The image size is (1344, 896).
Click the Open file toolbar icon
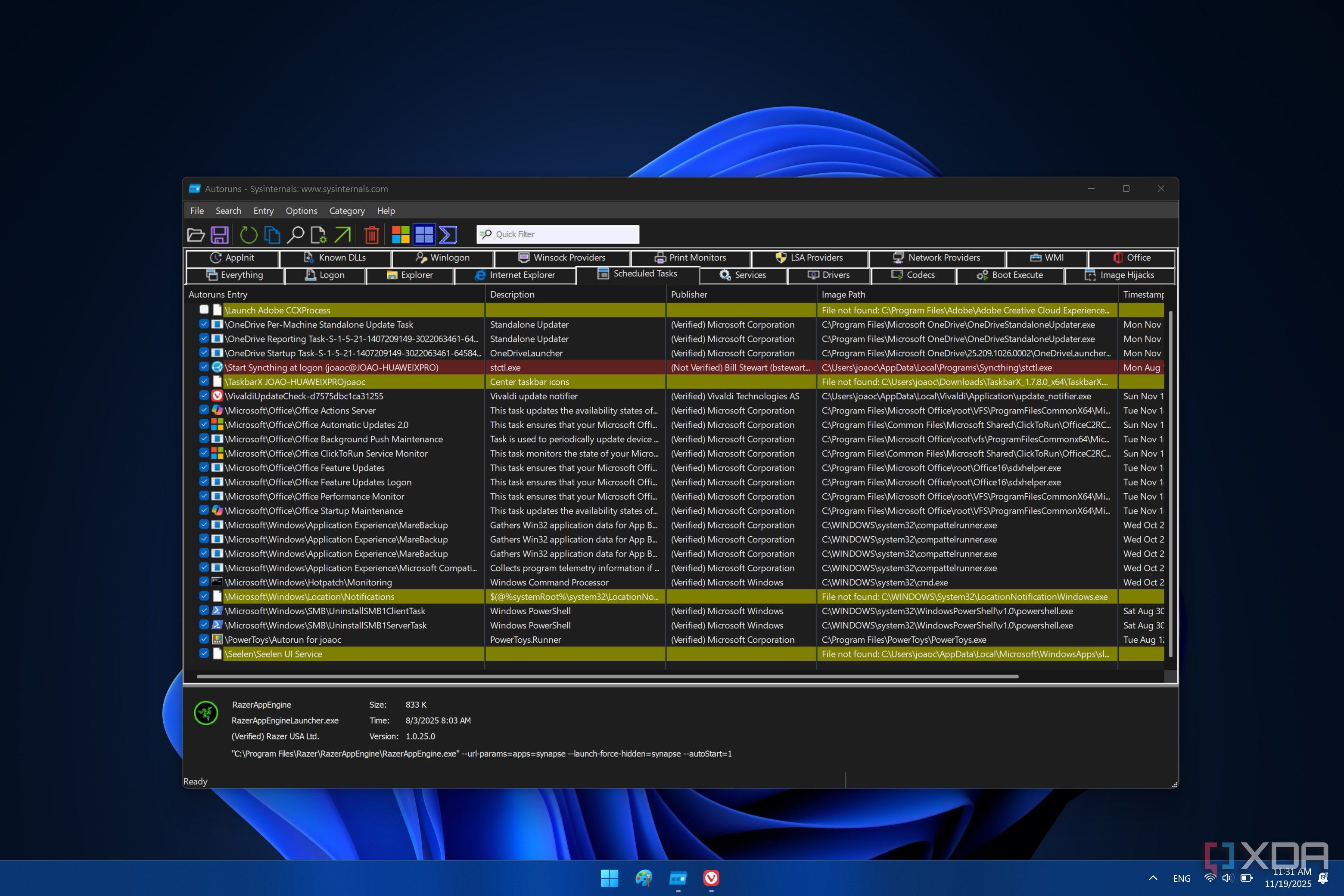click(196, 234)
